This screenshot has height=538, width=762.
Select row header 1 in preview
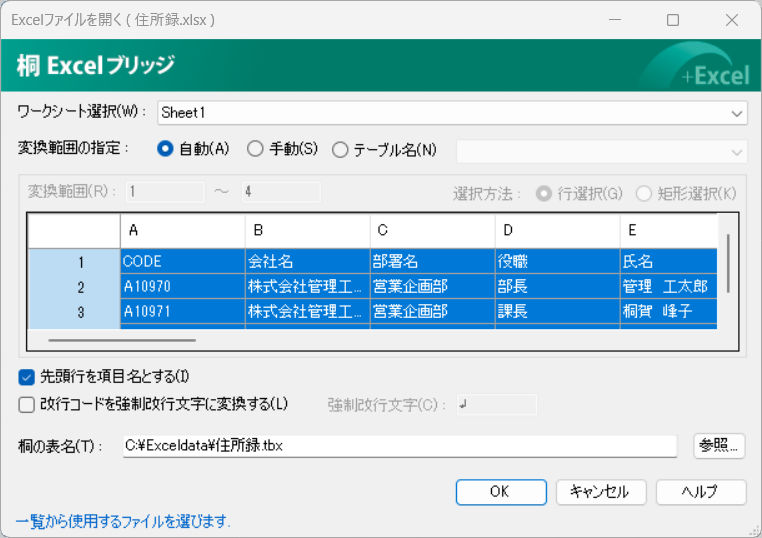pyautogui.click(x=74, y=261)
